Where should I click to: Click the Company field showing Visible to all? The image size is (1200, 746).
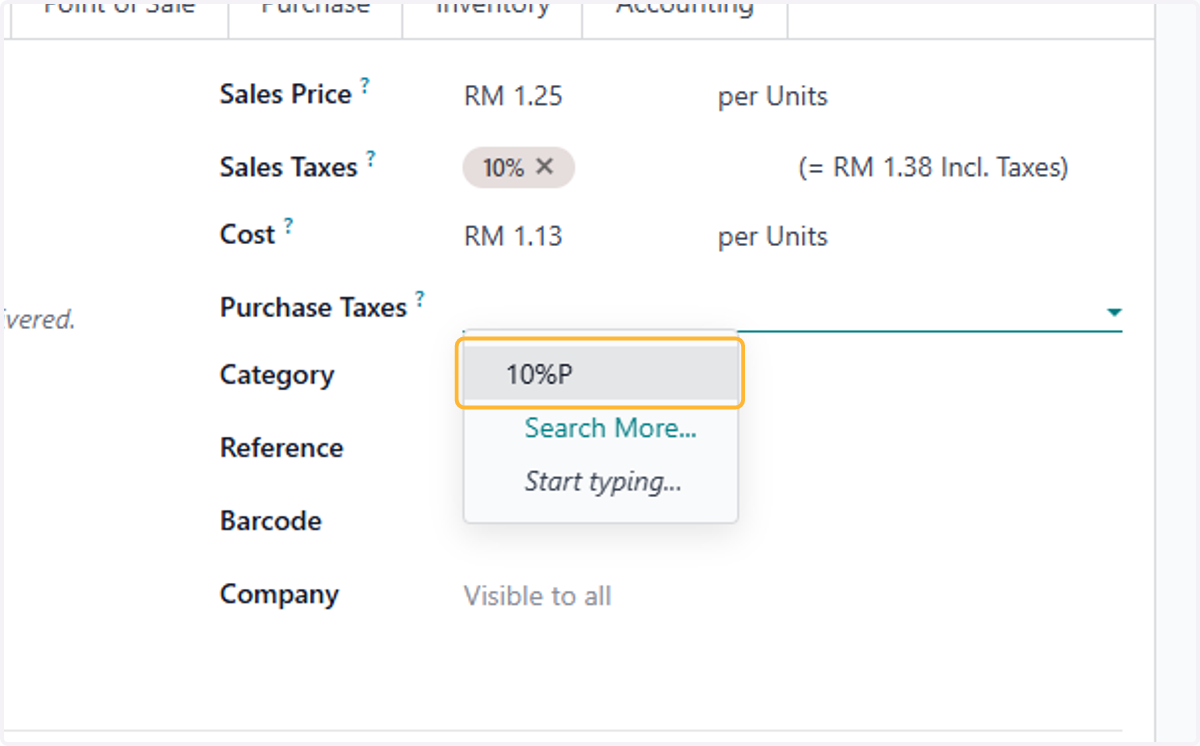[537, 596]
